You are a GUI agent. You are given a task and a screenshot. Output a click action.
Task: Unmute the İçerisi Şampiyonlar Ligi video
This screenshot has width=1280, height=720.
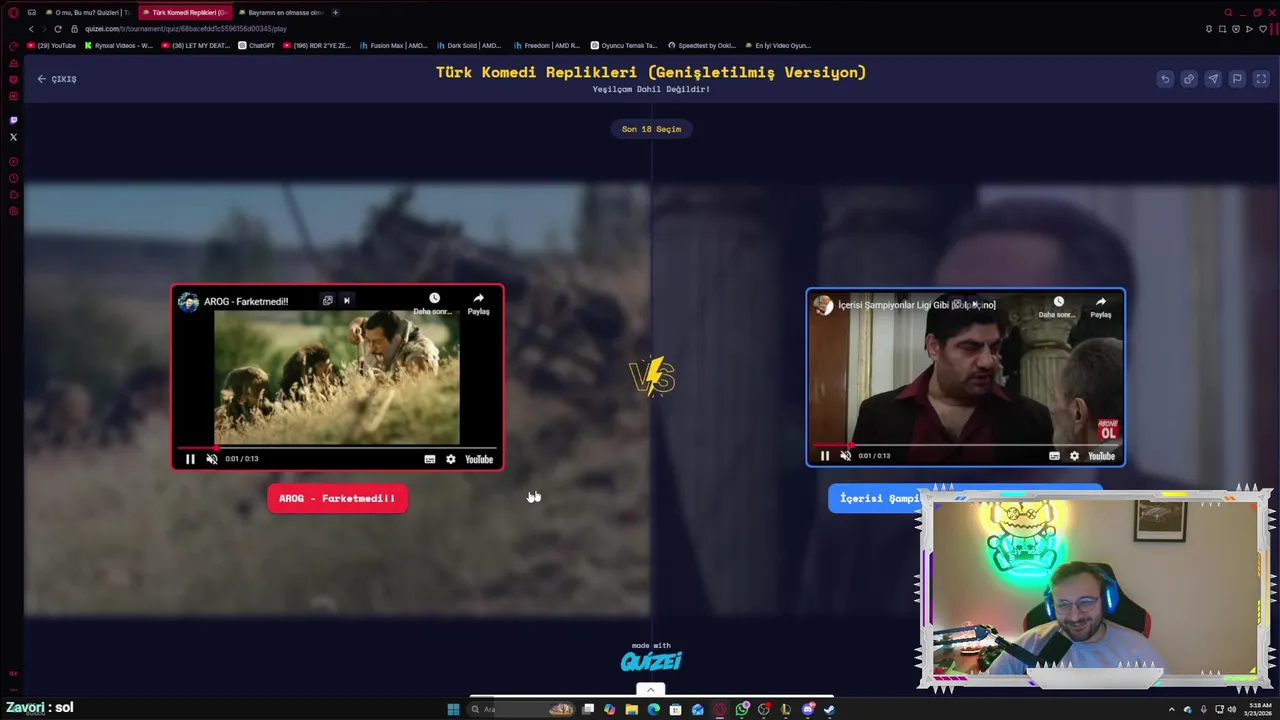pos(846,456)
